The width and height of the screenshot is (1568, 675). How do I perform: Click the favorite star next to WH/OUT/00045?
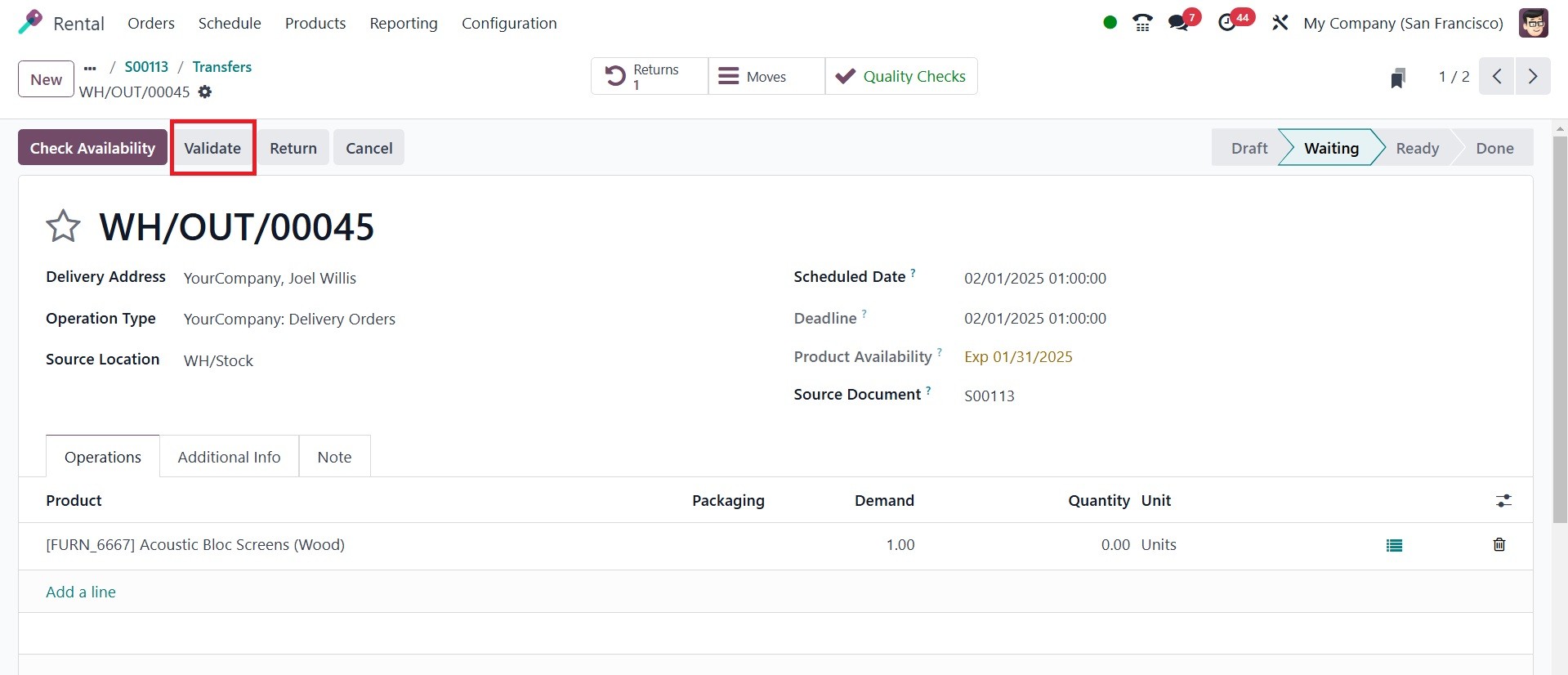click(x=63, y=226)
